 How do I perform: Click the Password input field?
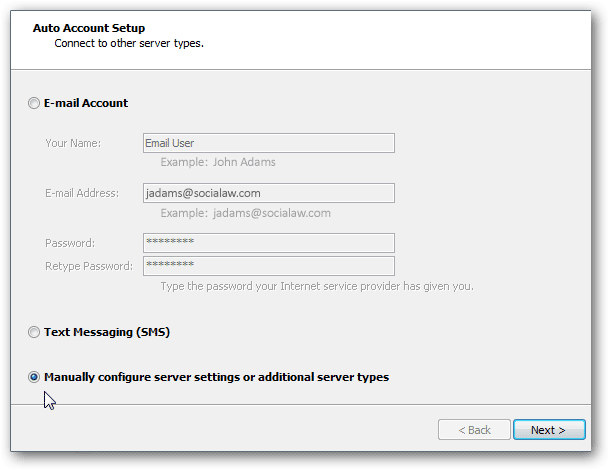(x=269, y=243)
